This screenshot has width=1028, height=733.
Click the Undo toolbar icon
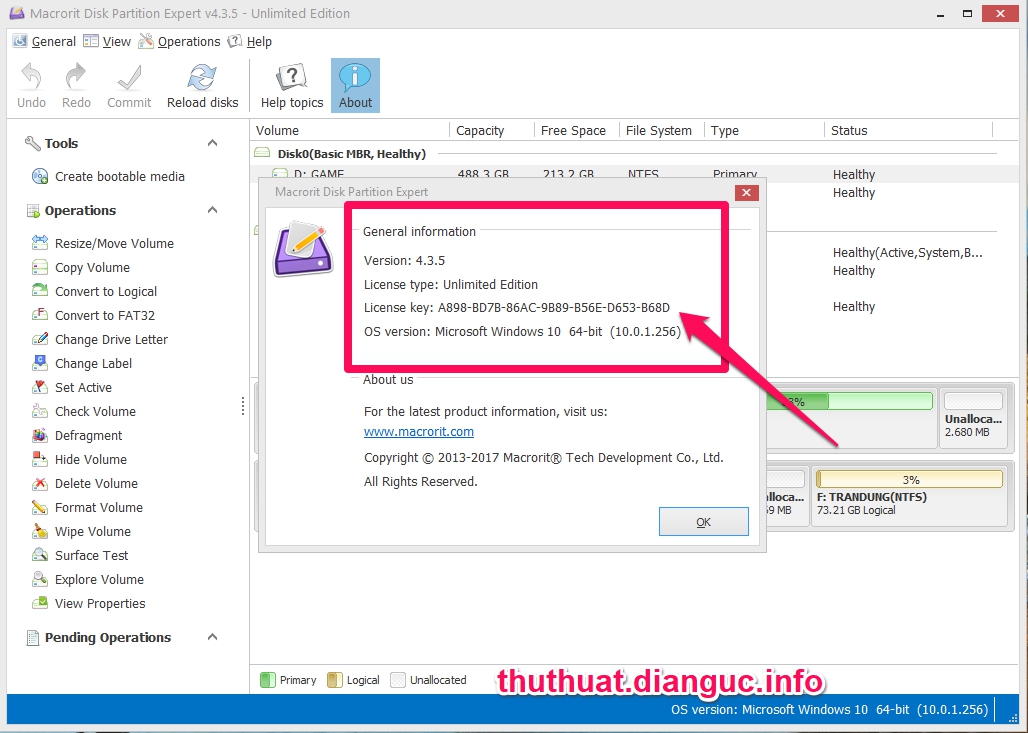coord(31,77)
